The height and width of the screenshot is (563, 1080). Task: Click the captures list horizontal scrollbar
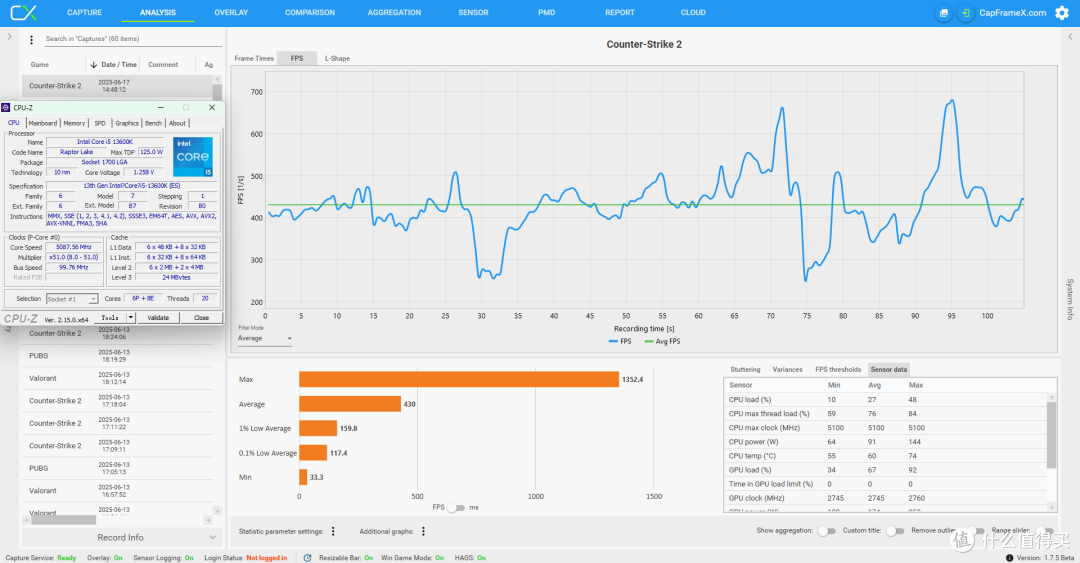63,520
